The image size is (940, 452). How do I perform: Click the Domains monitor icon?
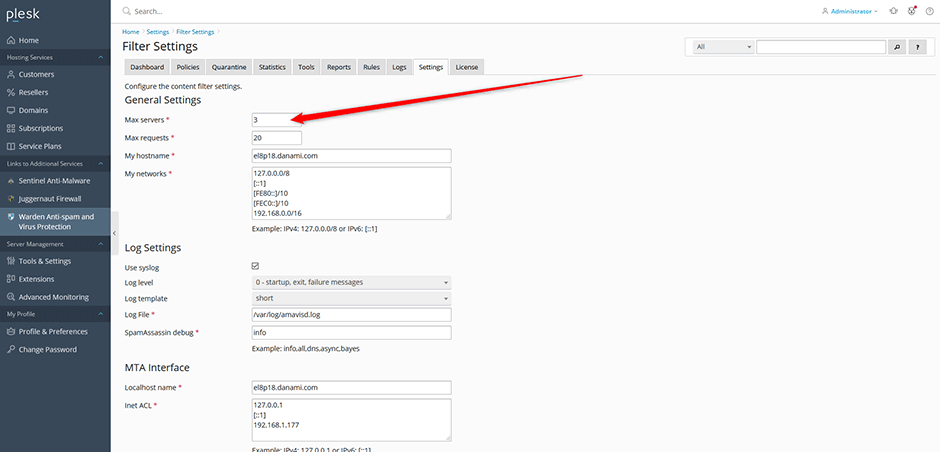click(11, 110)
